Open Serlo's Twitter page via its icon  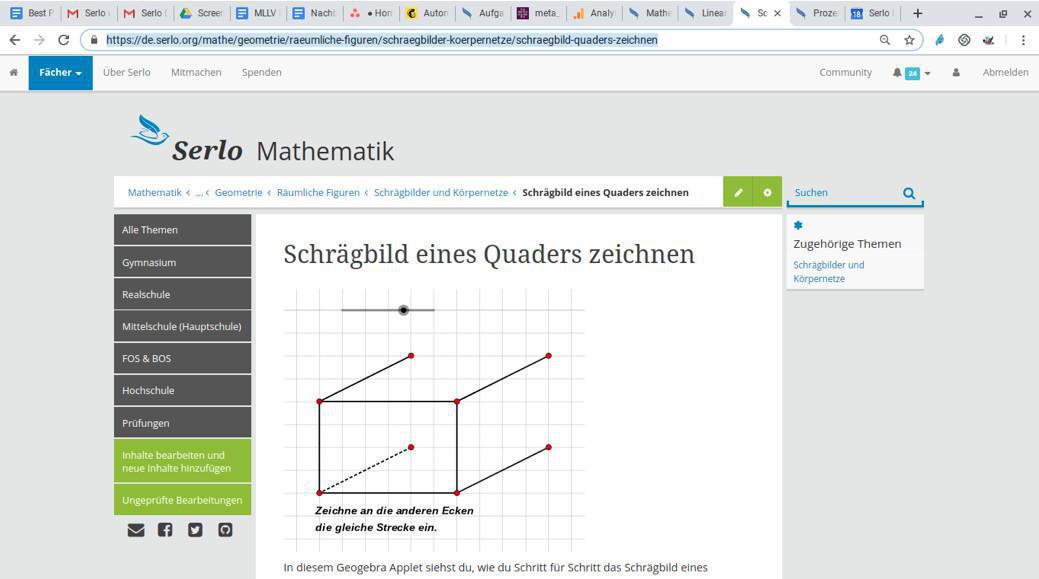195,530
